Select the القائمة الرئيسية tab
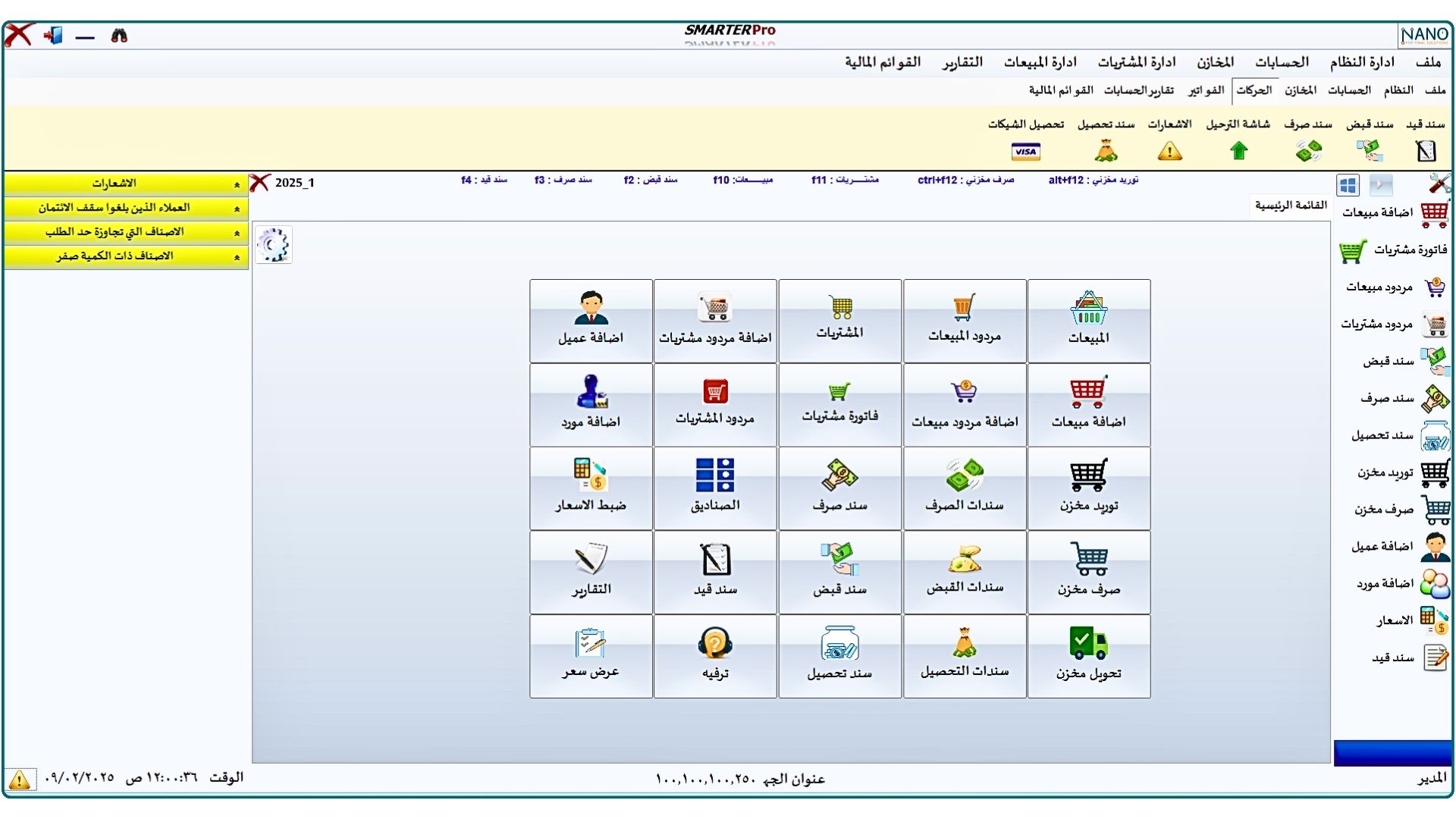Image resolution: width=1456 pixels, height=819 pixels. (1290, 206)
